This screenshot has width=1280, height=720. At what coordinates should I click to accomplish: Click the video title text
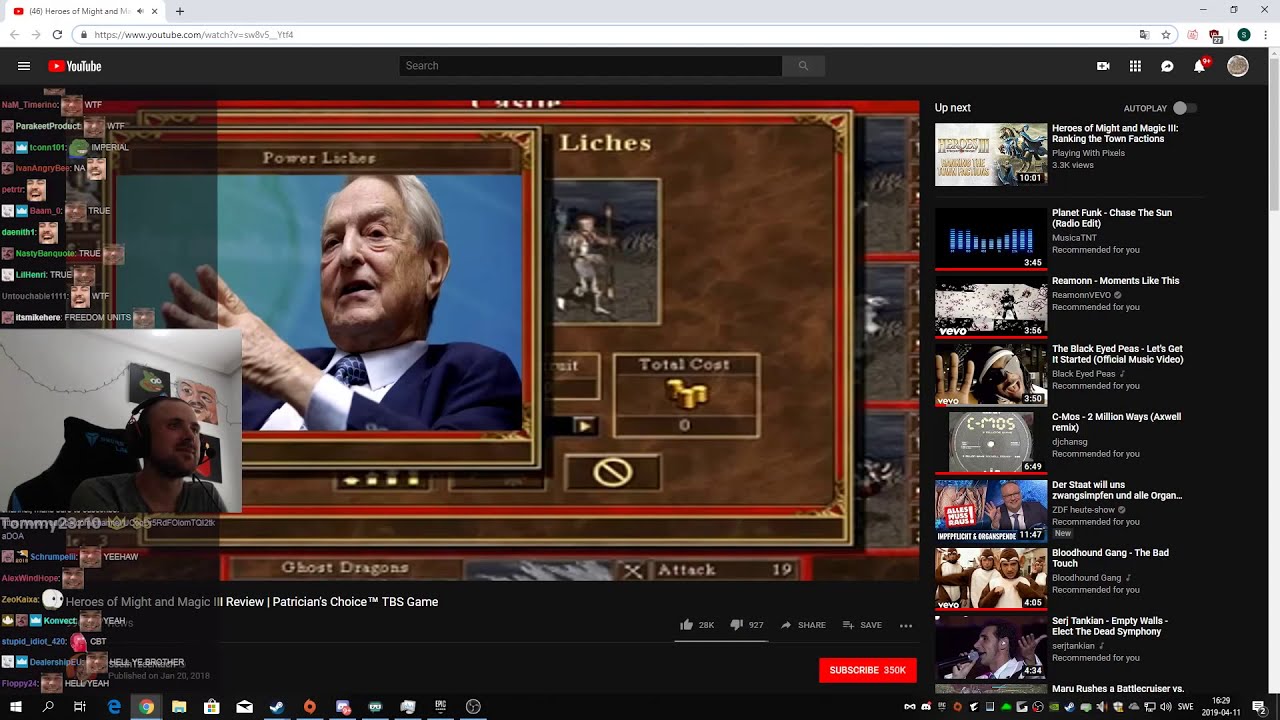(252, 602)
